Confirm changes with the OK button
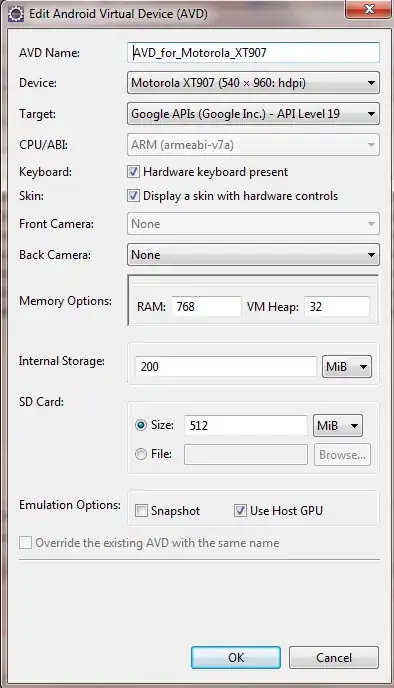The height and width of the screenshot is (688, 394). pos(236,657)
